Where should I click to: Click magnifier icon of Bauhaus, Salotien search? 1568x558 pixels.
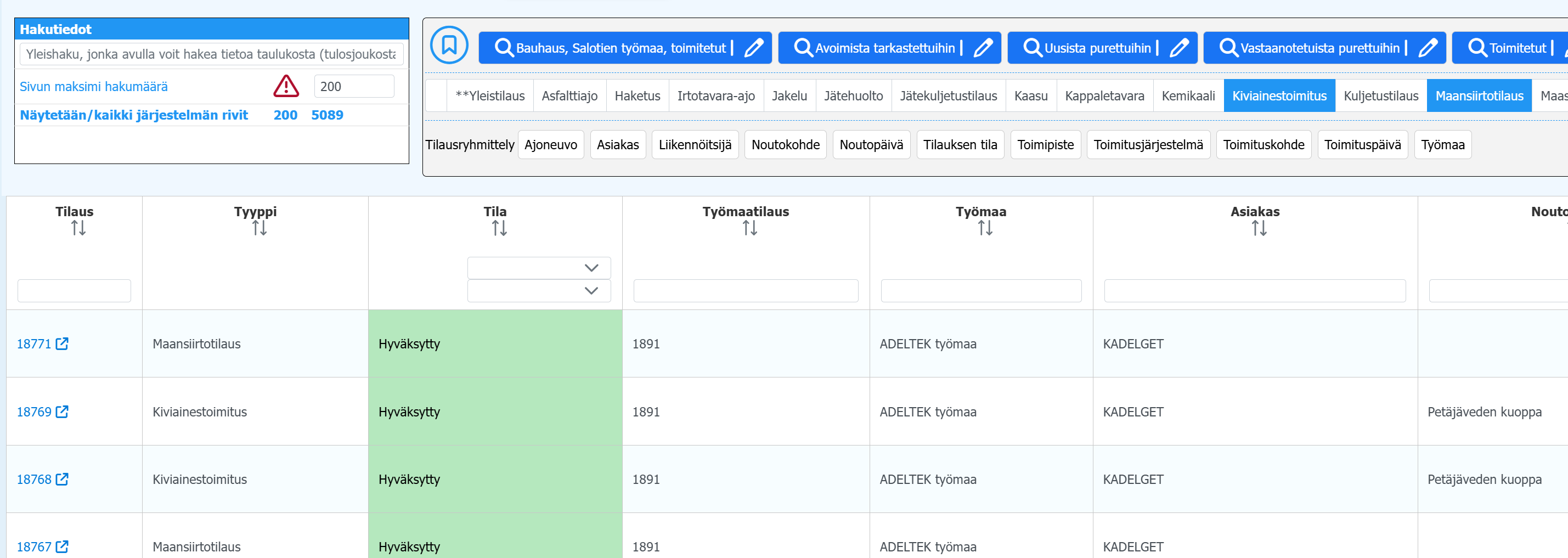(504, 48)
